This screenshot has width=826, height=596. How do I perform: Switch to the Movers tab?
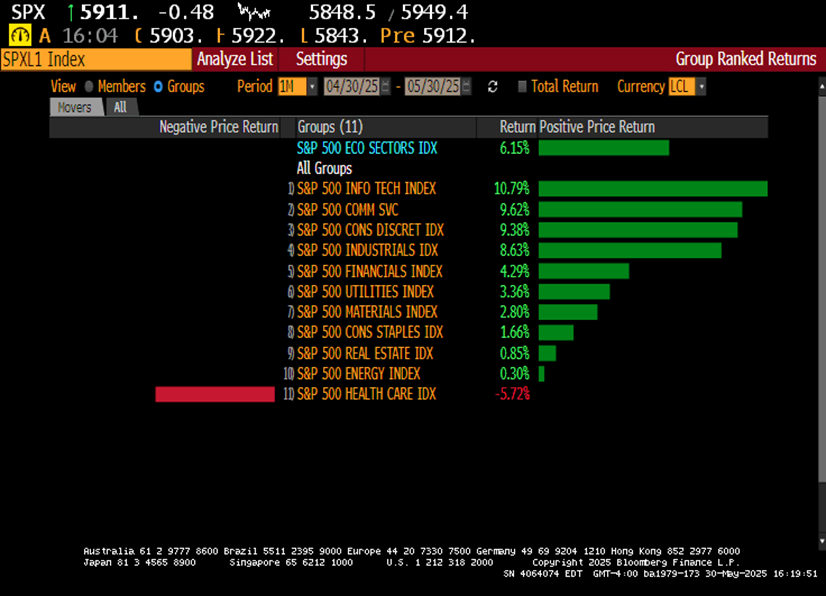click(76, 107)
